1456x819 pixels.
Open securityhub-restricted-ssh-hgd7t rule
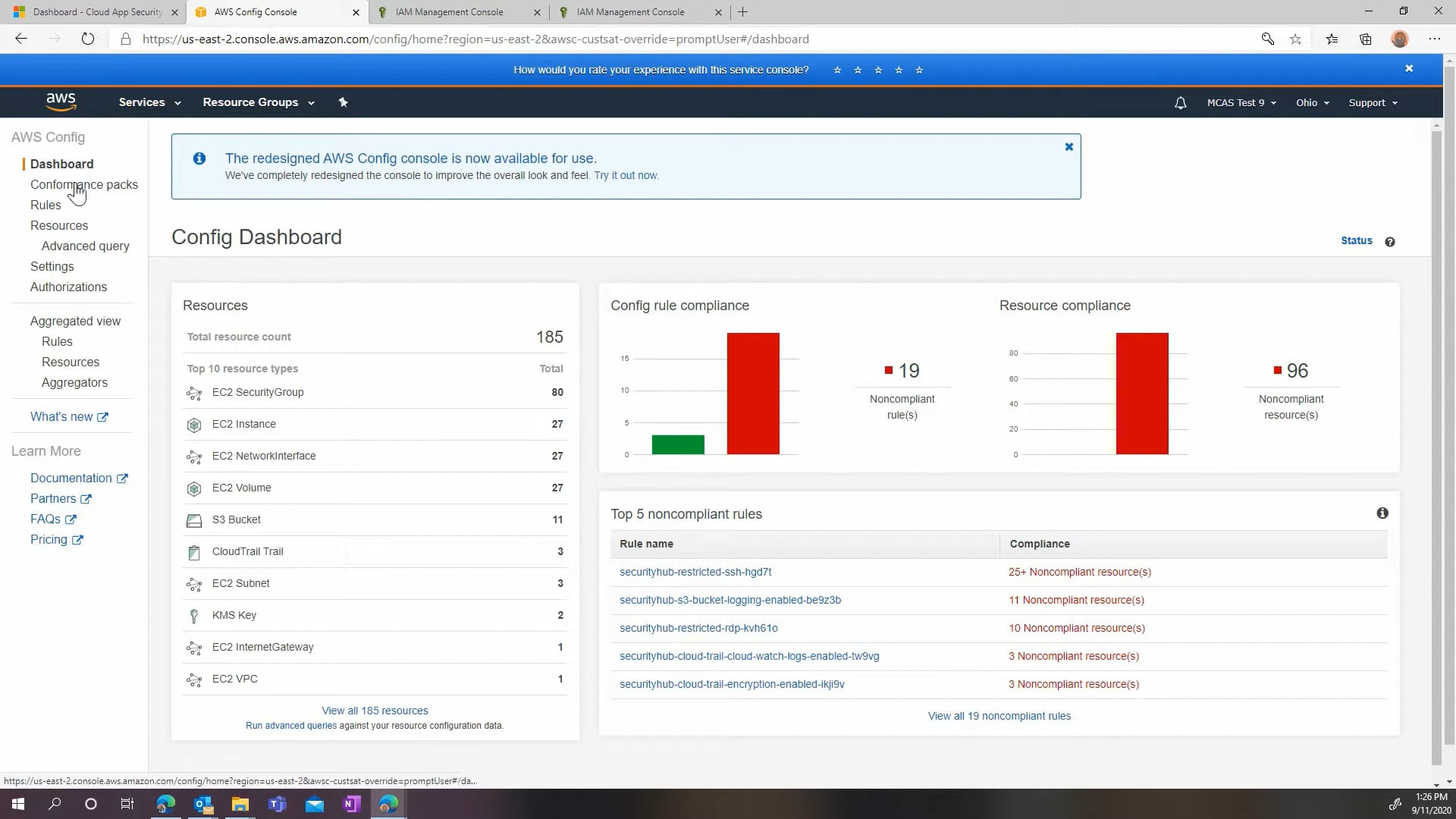pos(695,572)
